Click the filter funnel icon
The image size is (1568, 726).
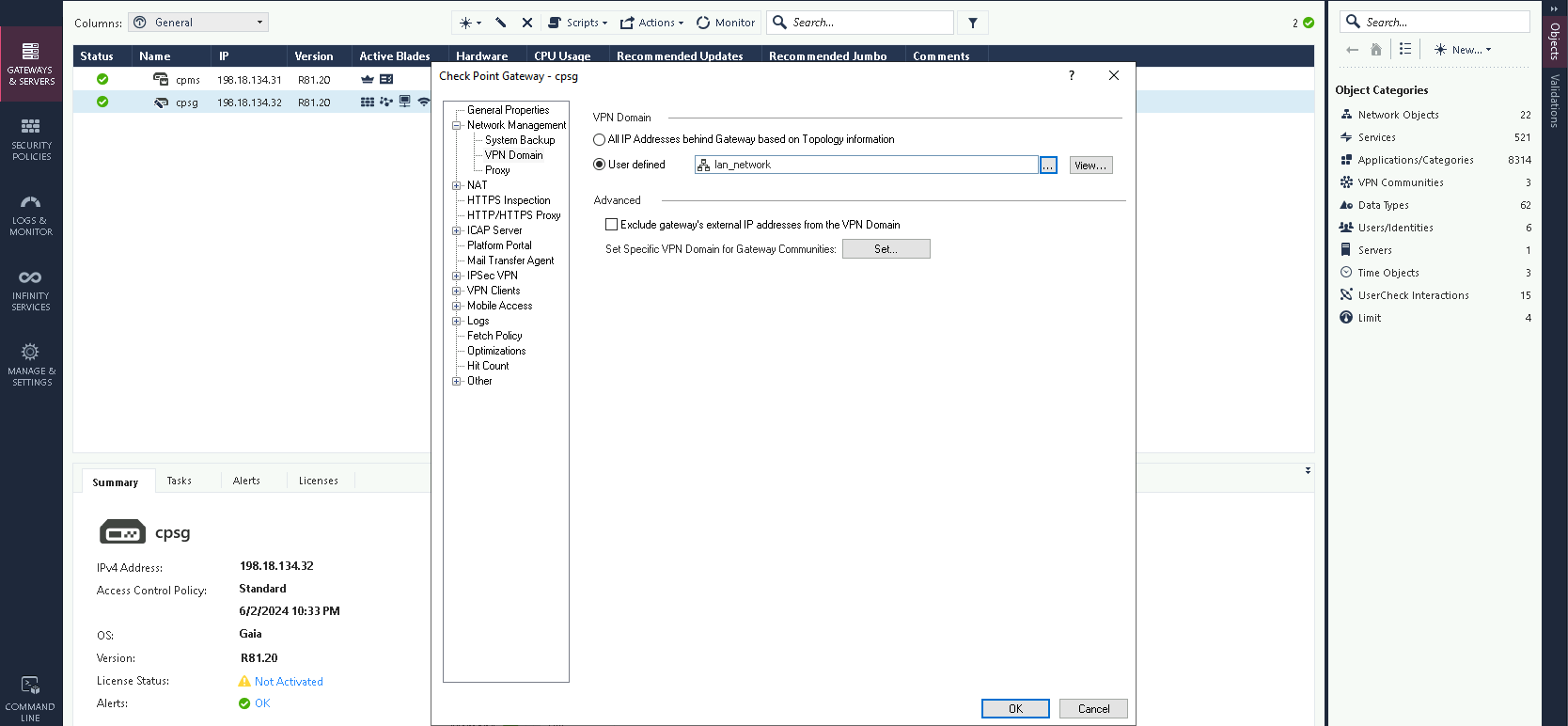click(973, 23)
